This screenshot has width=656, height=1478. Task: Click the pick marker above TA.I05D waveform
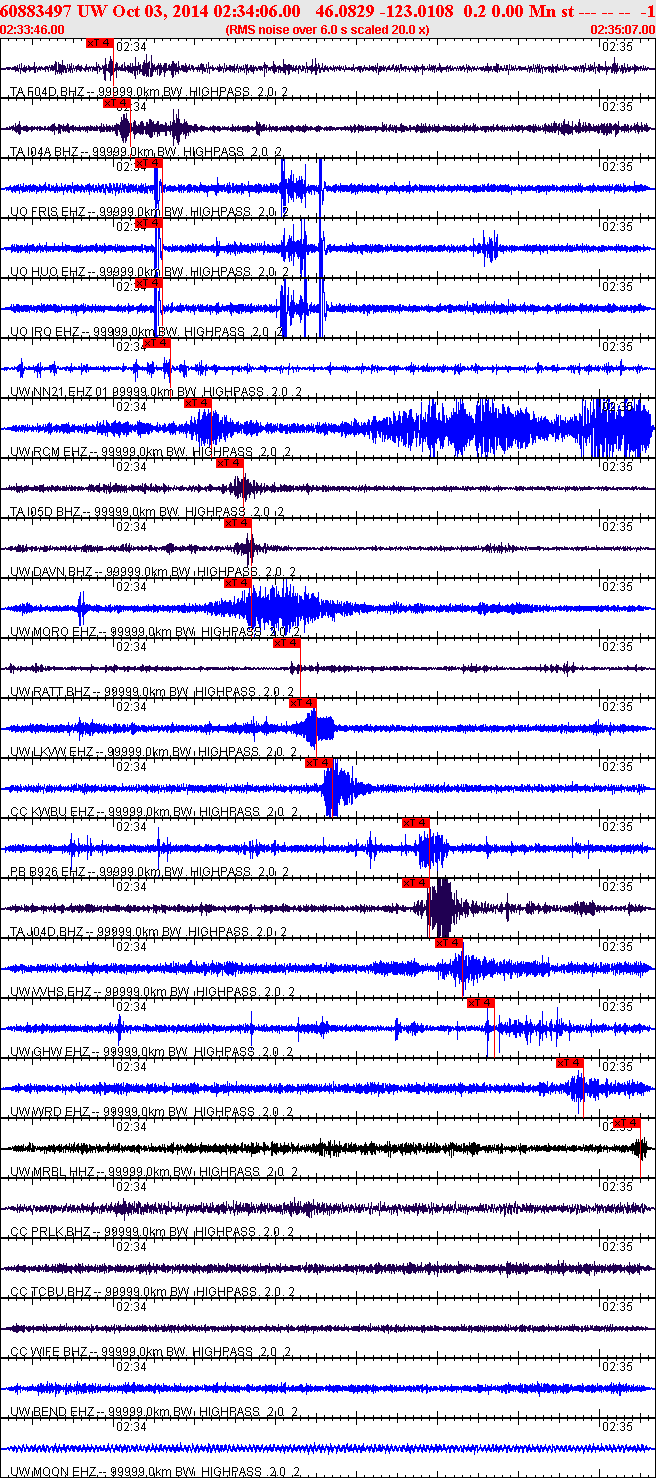230,463
